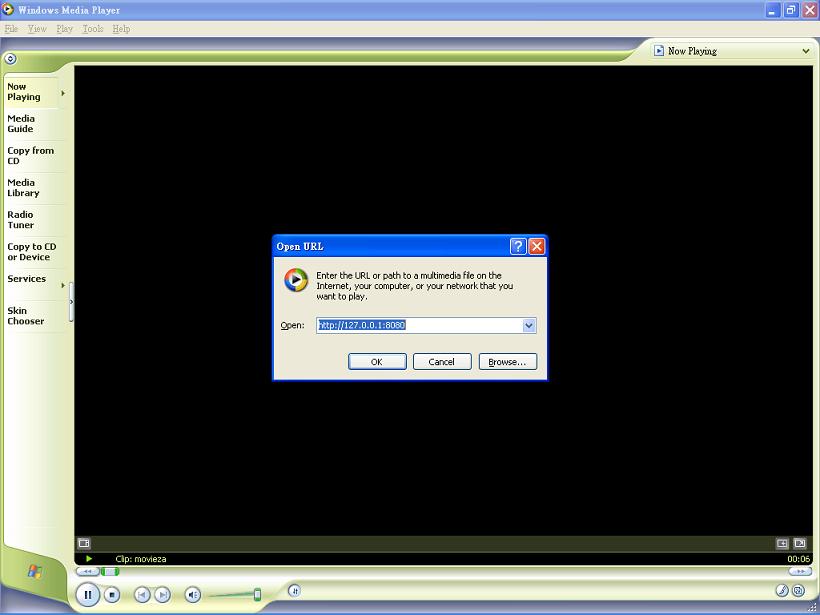Switch to skin mode icon
820x615 pixels.
(x=797, y=591)
